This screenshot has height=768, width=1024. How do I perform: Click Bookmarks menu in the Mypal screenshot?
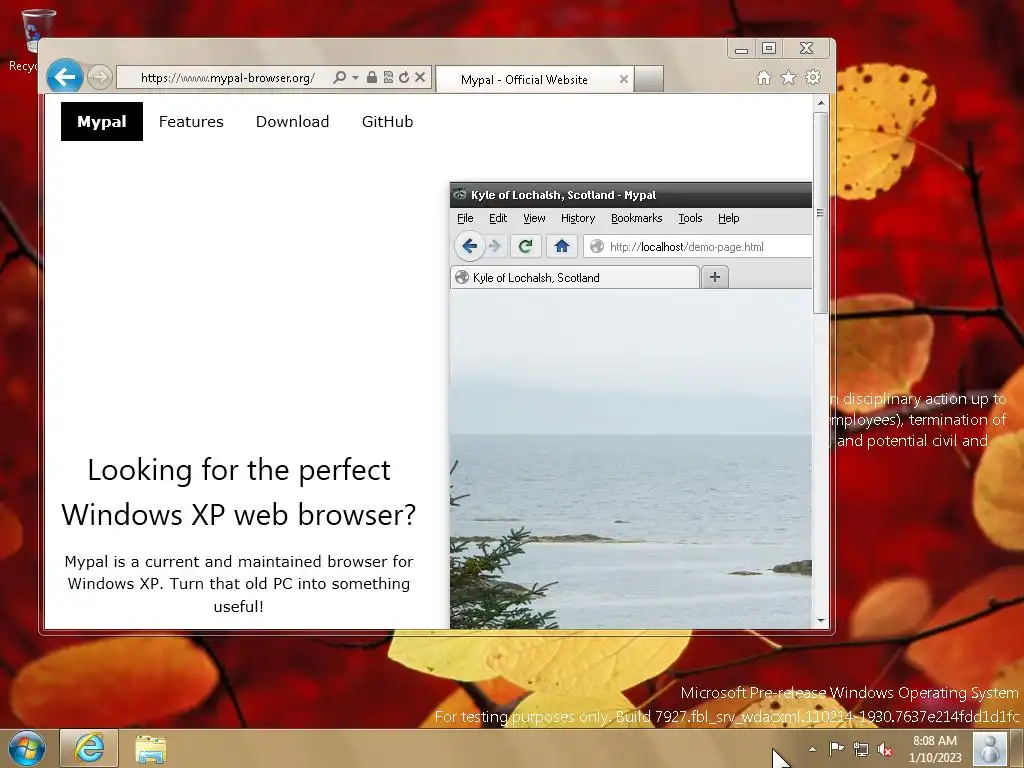pyautogui.click(x=637, y=218)
